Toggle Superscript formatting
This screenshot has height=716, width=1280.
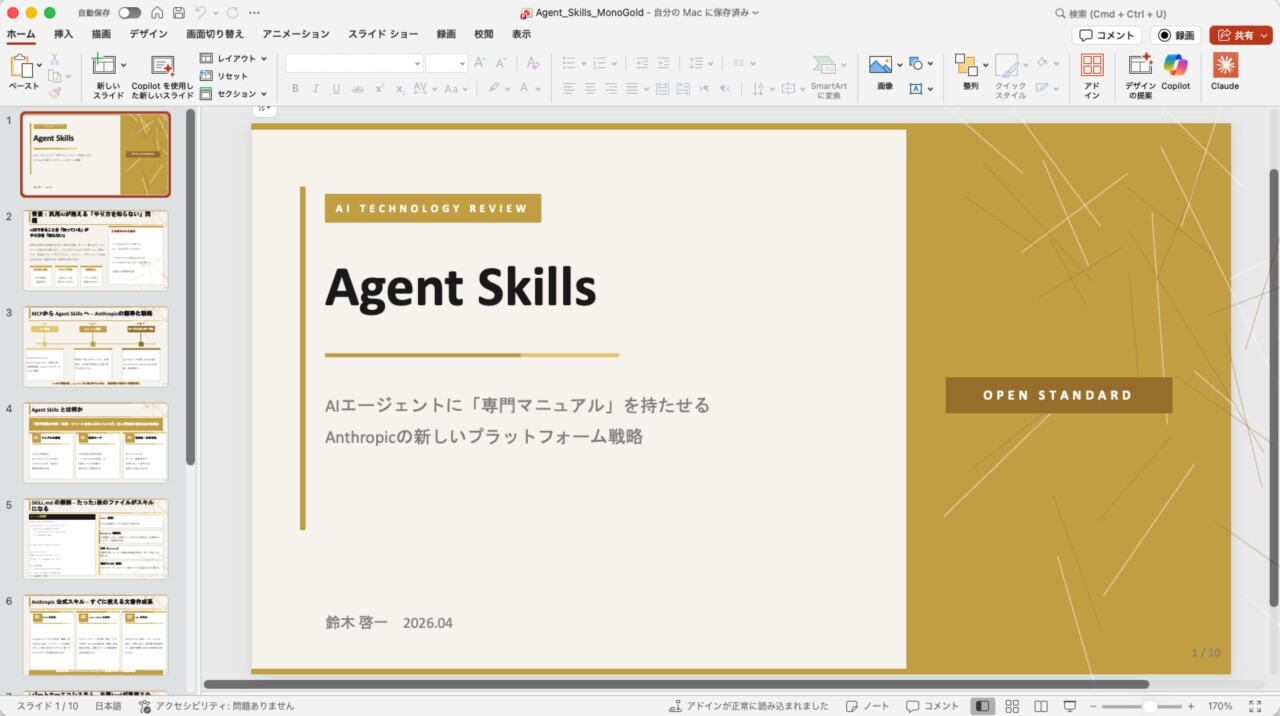[x=380, y=89]
